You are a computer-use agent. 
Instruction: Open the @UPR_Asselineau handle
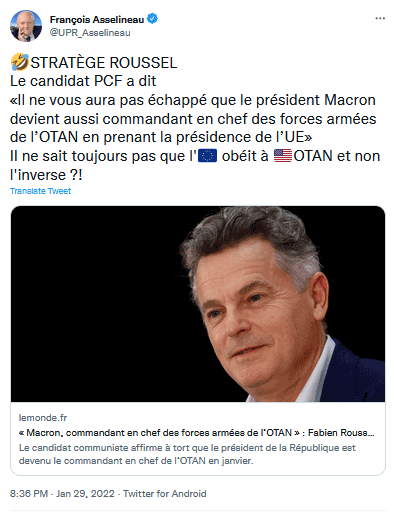point(90,33)
